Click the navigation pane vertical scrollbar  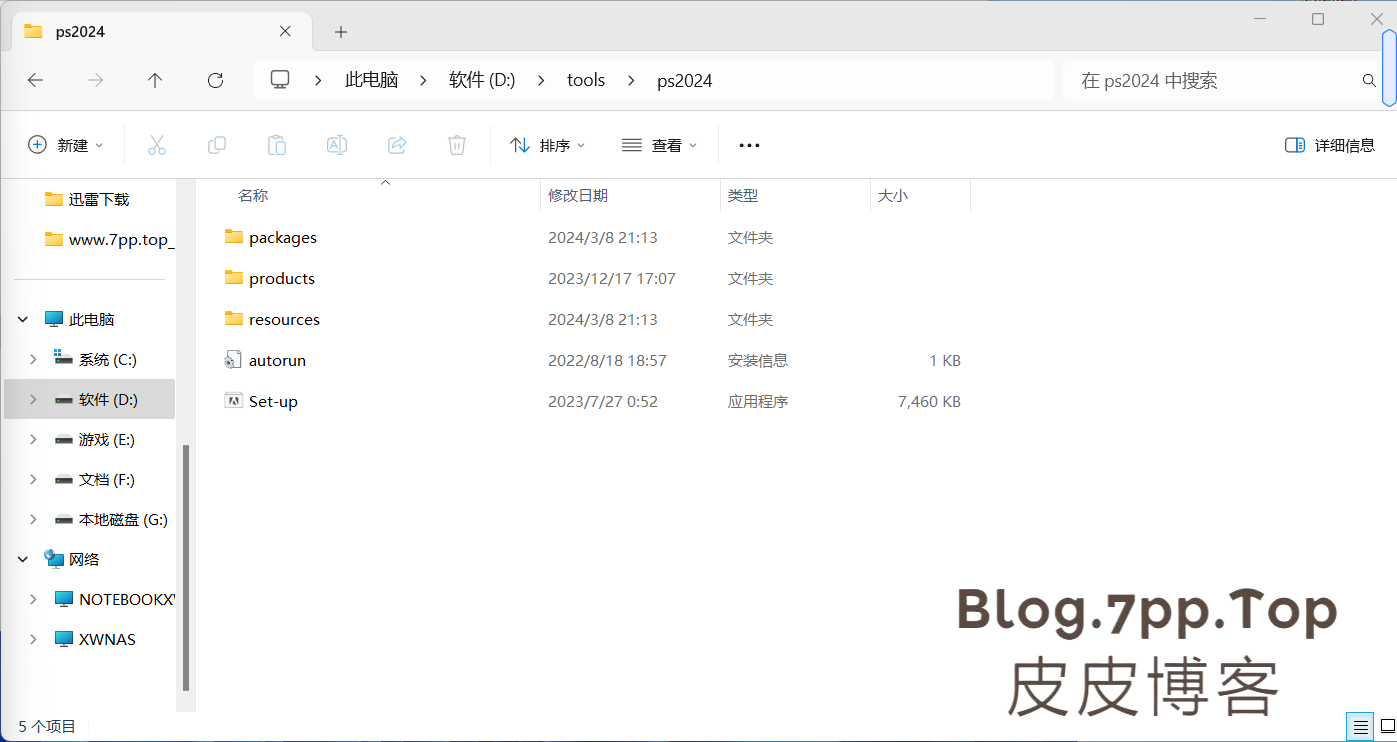185,567
